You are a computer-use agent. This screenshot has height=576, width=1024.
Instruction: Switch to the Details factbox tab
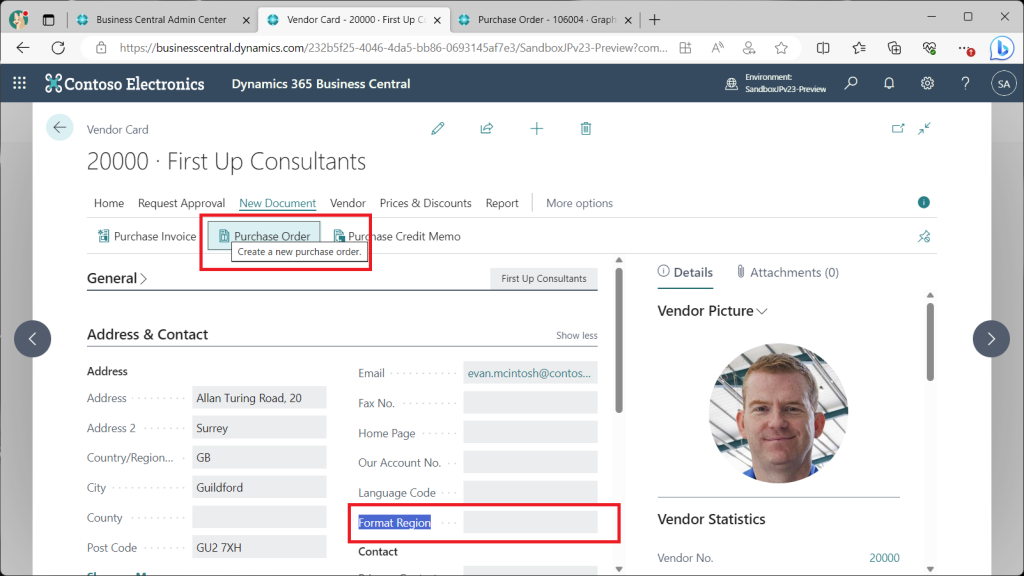(685, 272)
